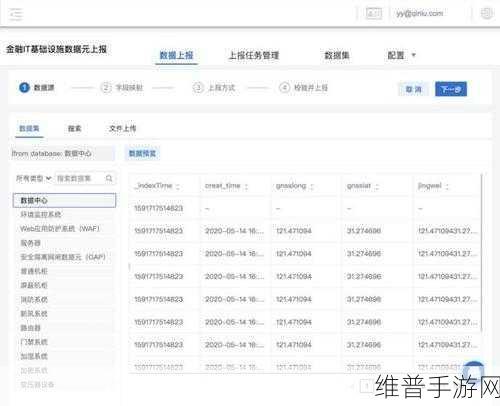The image size is (500, 406).
Task: Select Web应用防护系统 (WAF) dataset
Action: tap(60, 229)
